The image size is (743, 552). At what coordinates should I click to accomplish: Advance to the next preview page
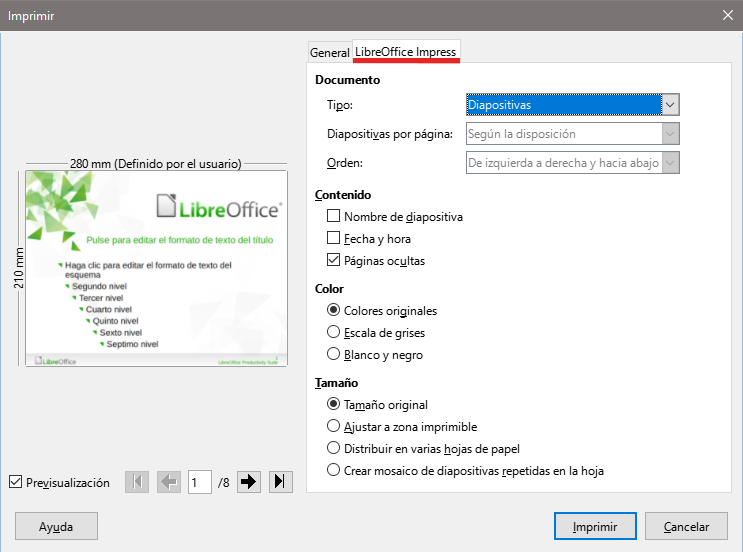(x=249, y=482)
